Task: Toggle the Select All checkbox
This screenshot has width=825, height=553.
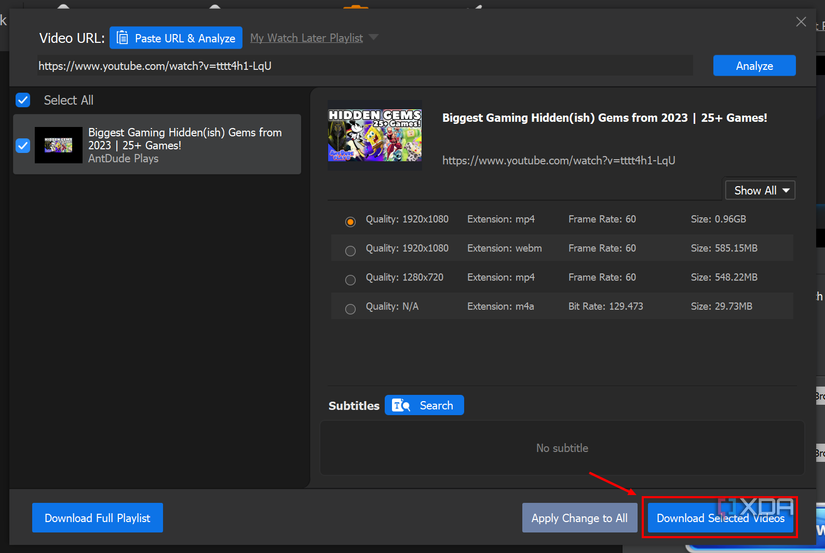Action: 23,100
